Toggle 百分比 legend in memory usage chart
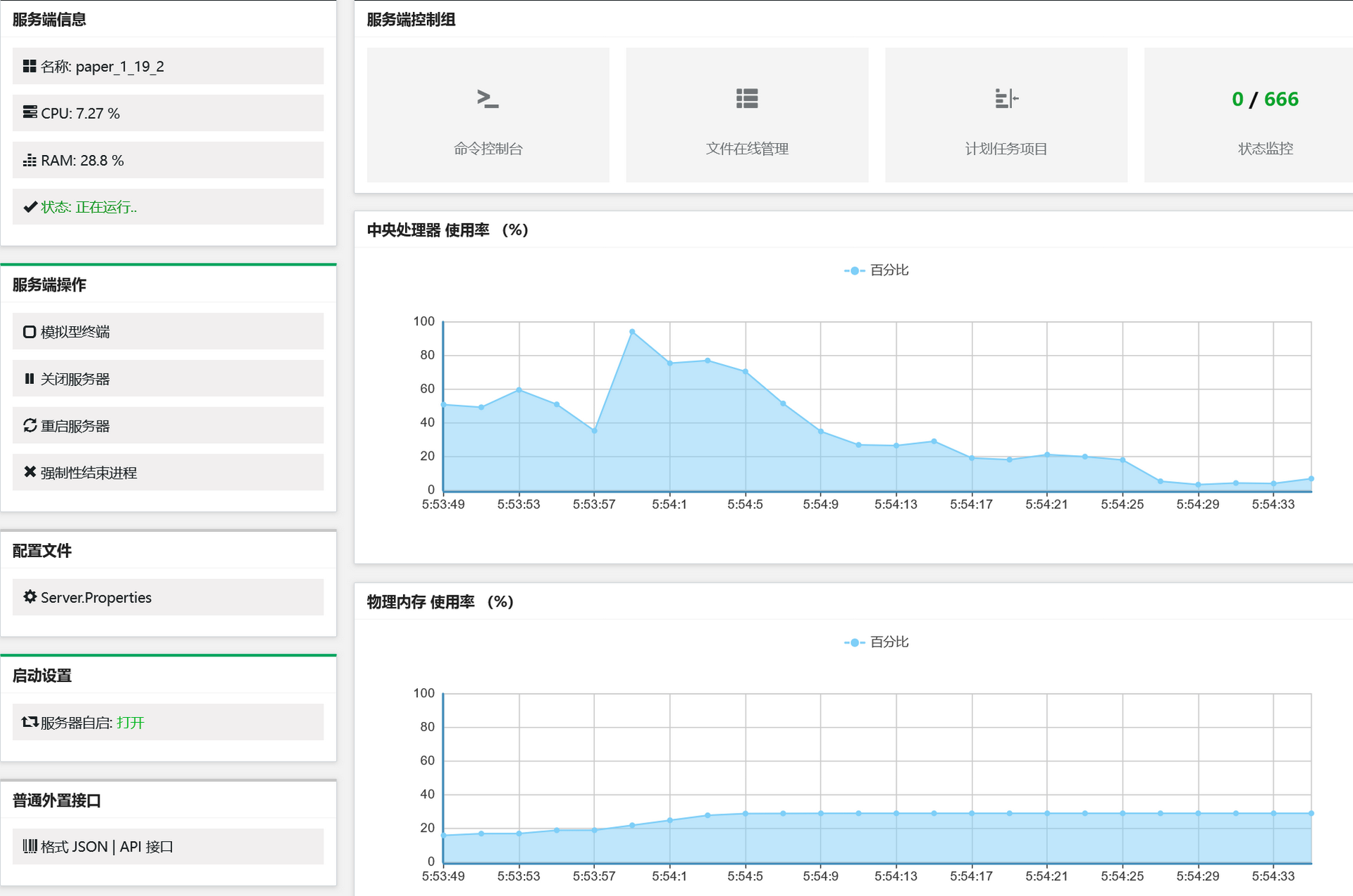Screen dimensions: 1353x896 coord(877,642)
